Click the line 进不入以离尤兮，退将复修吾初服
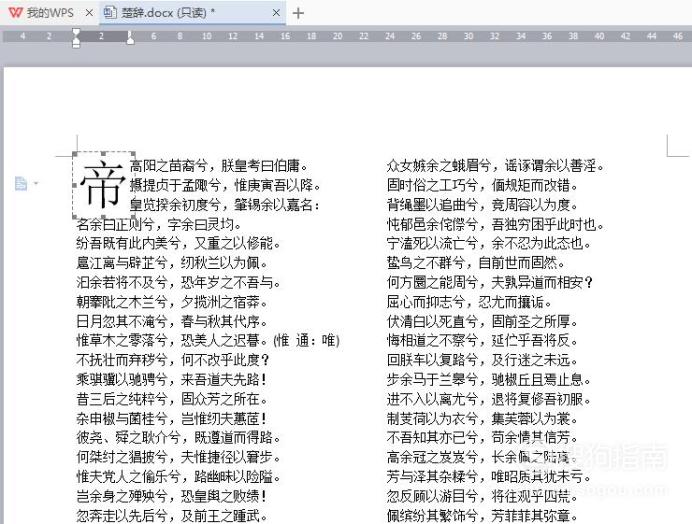Image resolution: width=692 pixels, height=524 pixels. (x=489, y=399)
